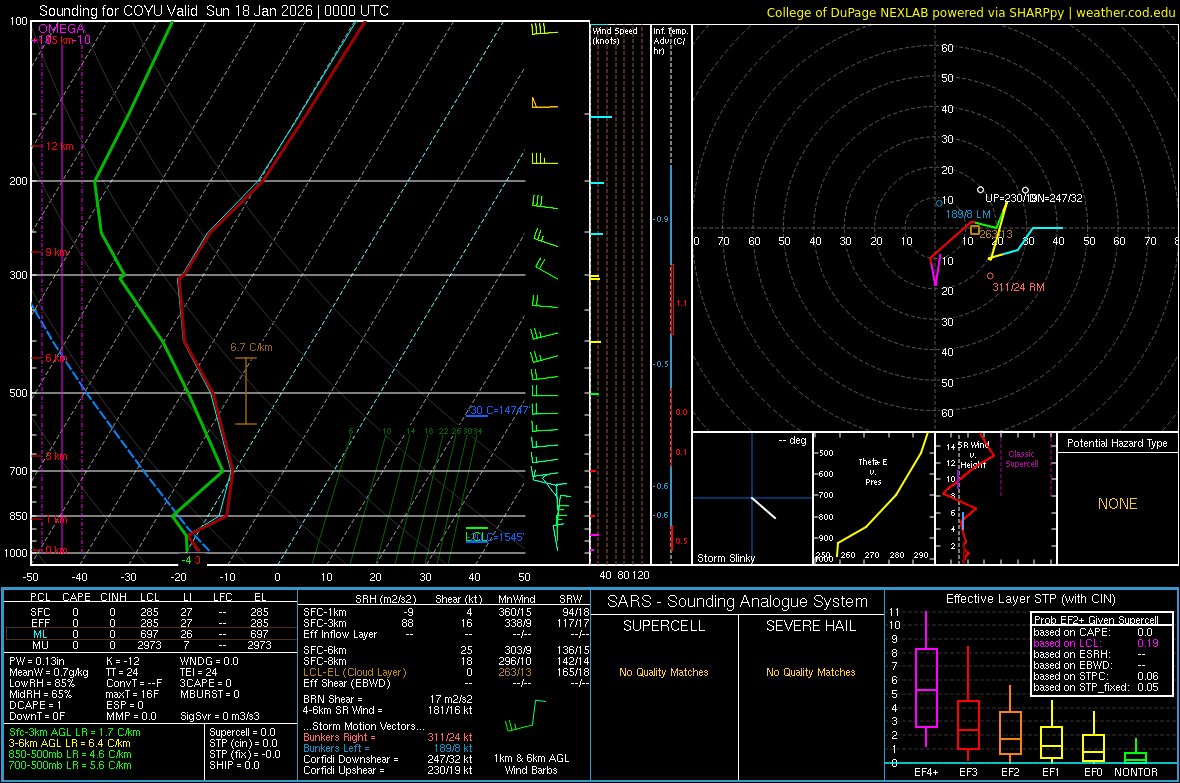The height and width of the screenshot is (783, 1180).
Task: Click the '12 km' height marker
Action: pyautogui.click(x=59, y=146)
